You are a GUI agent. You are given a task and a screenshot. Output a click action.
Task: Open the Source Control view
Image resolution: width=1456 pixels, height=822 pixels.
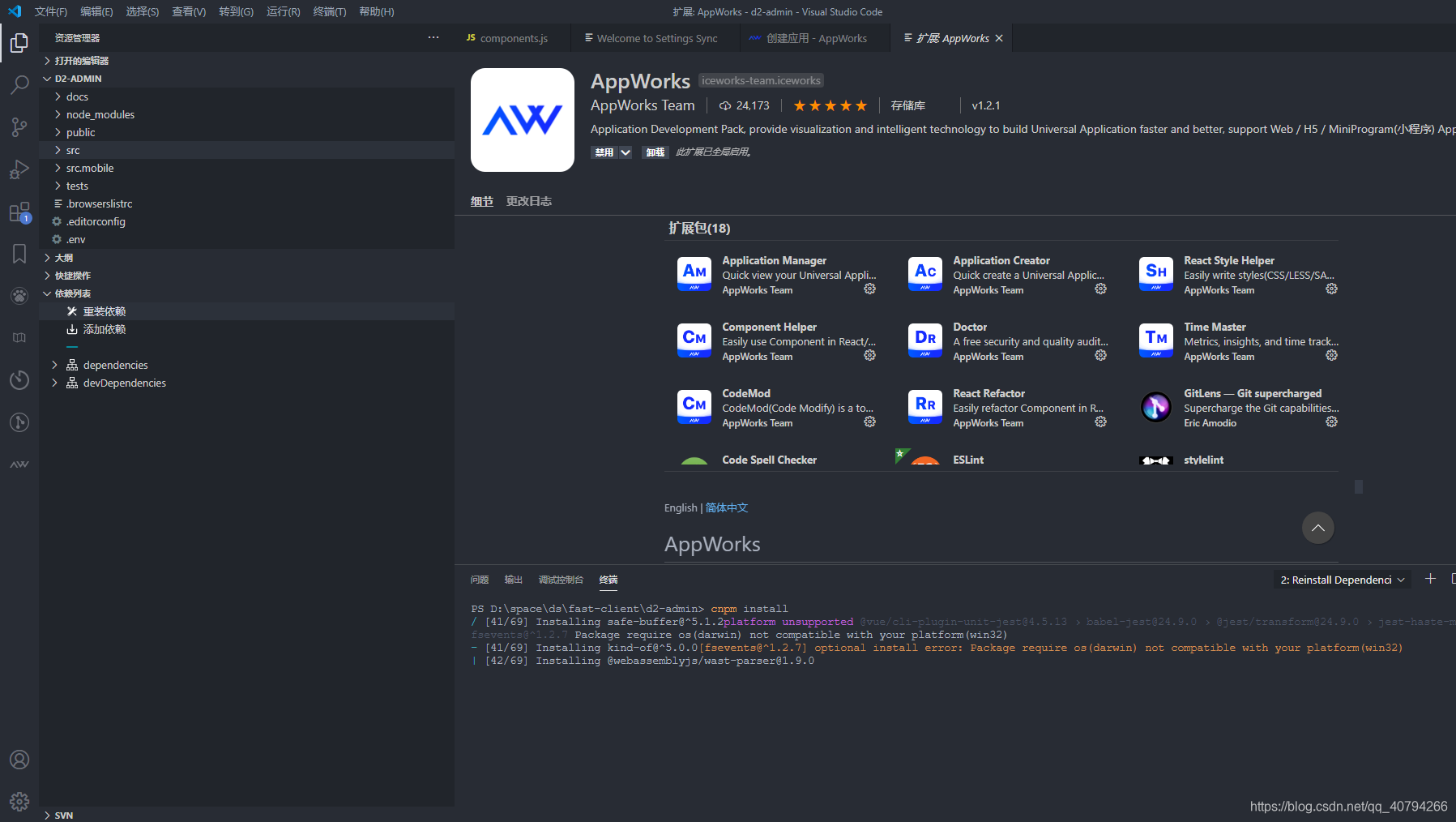19,126
